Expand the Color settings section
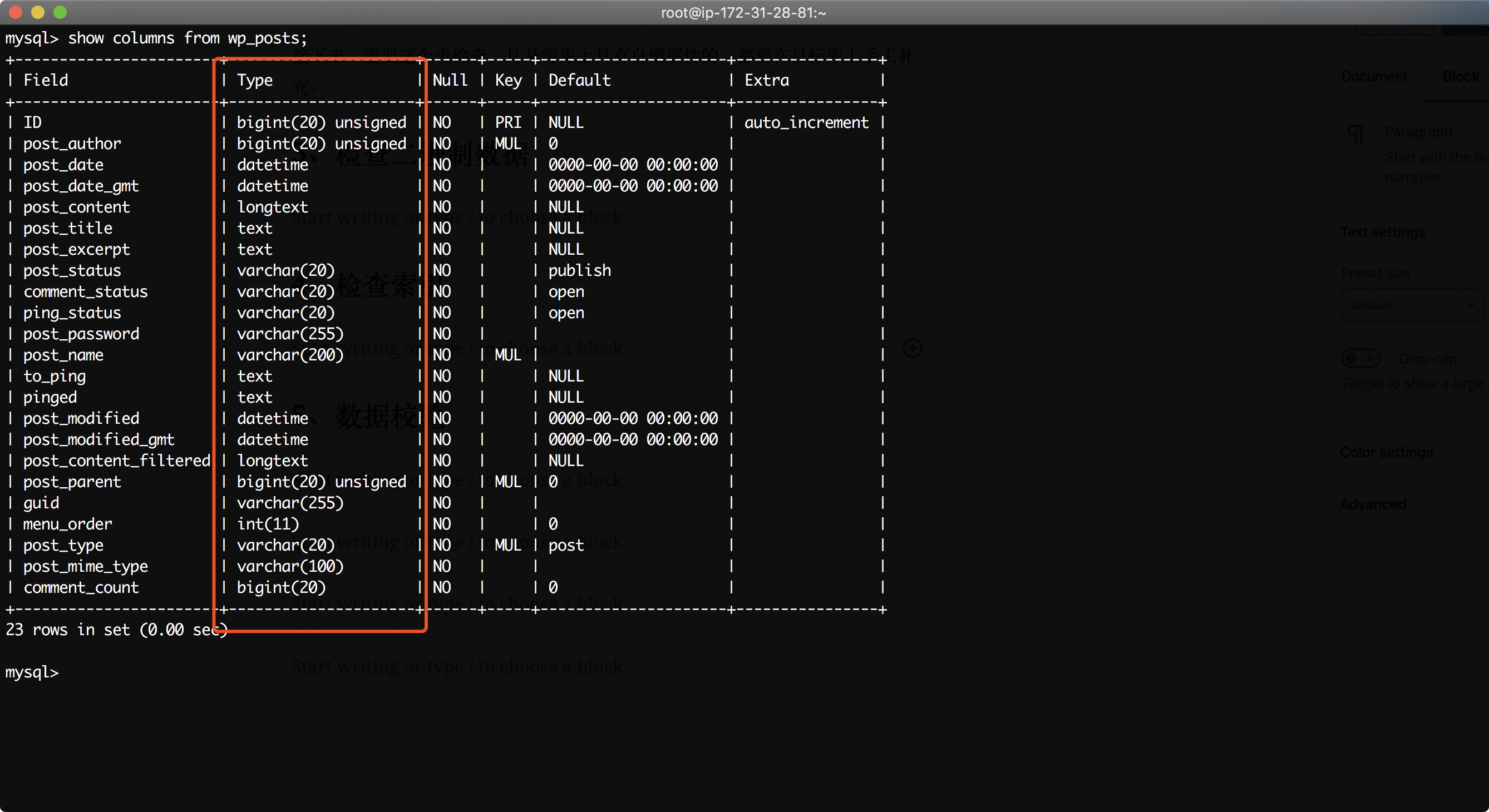 click(1386, 452)
